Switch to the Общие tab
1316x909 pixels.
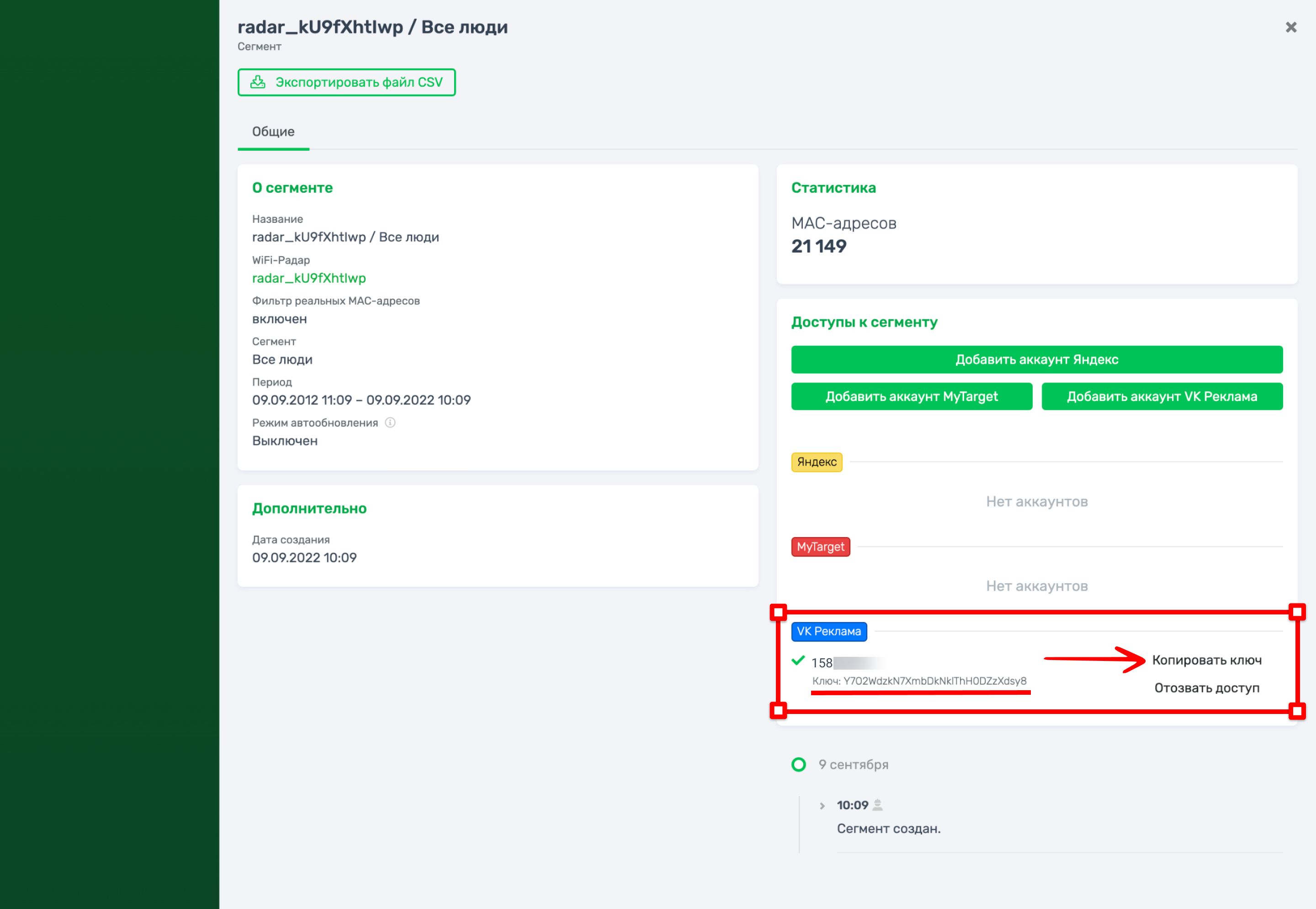273,132
